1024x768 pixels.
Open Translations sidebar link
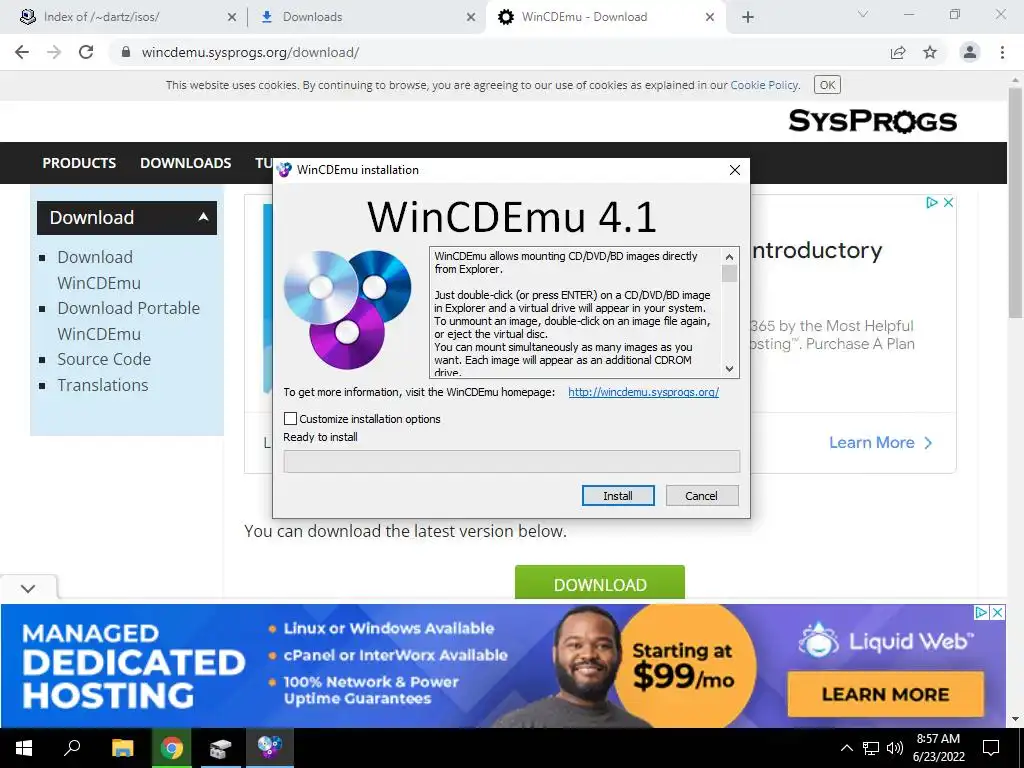103,385
